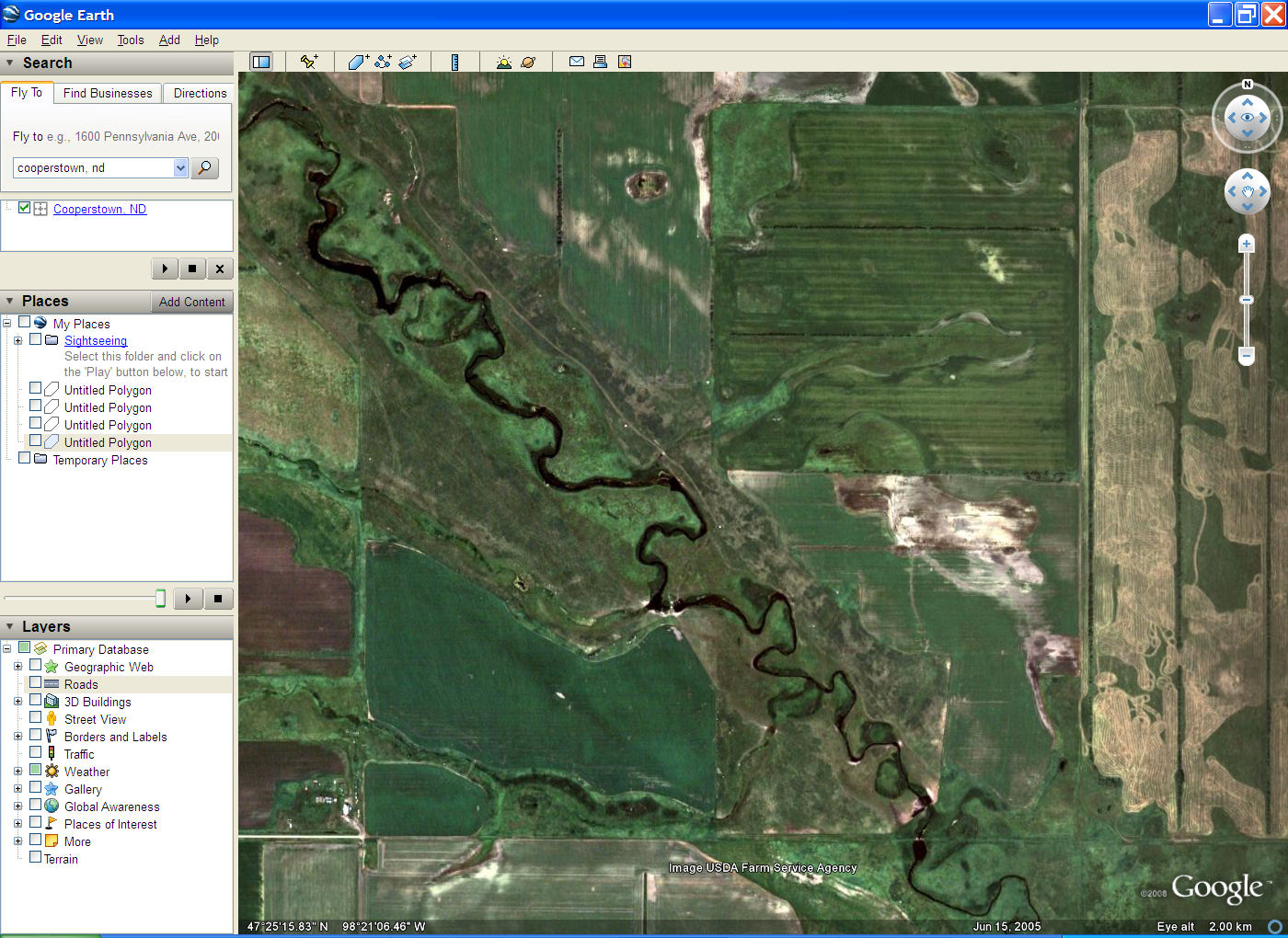Screen dimensions: 1288x938
Task: Open the Help menu
Action: [x=207, y=40]
